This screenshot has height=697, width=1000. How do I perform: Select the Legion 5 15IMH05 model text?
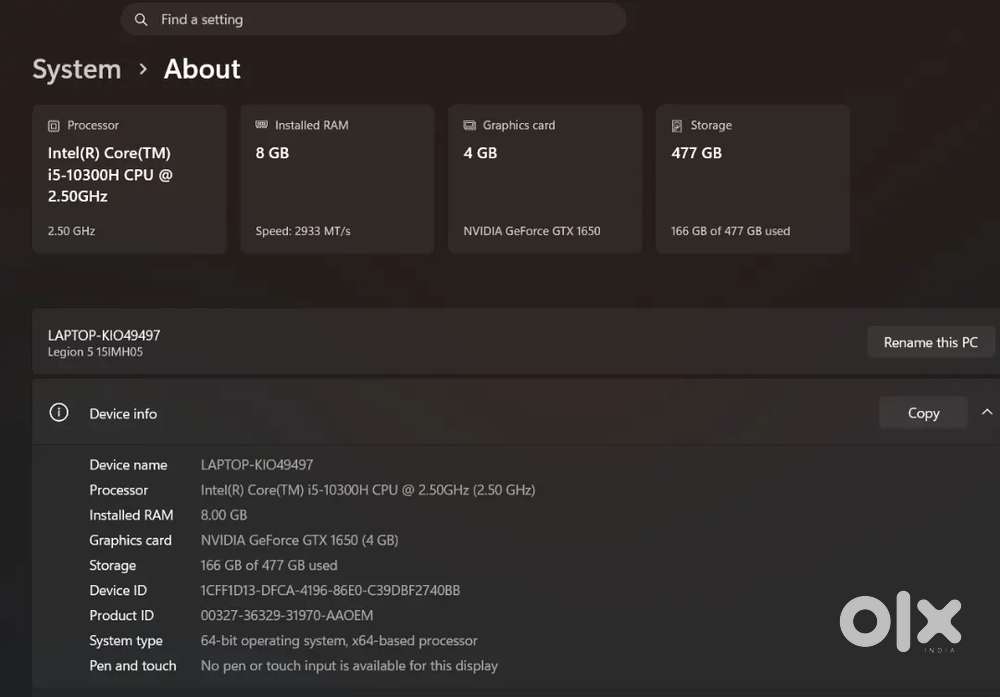click(95, 352)
